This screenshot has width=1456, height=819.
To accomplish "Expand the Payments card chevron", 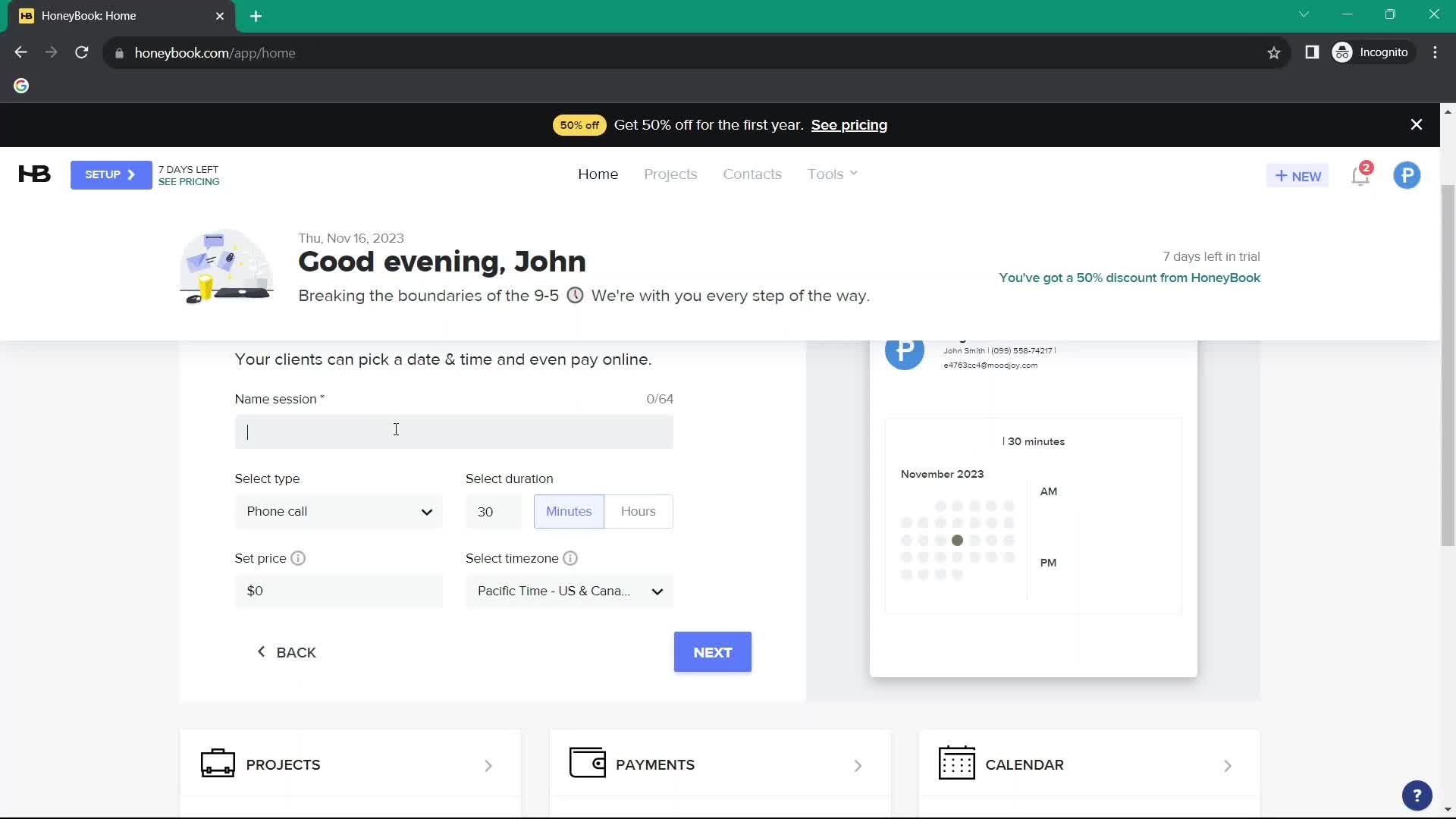I will [x=858, y=766].
